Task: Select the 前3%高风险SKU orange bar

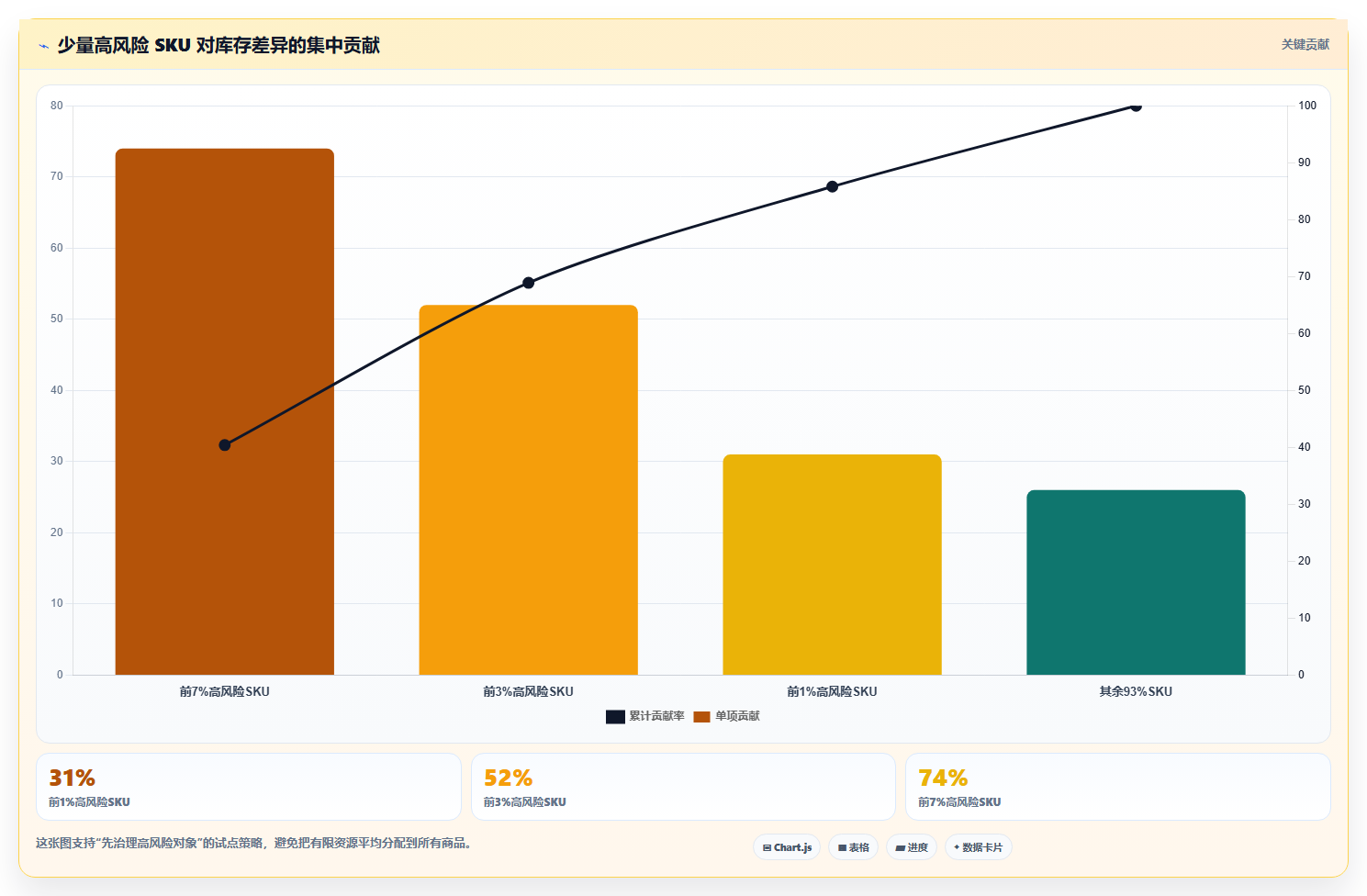Action: click(x=529, y=489)
